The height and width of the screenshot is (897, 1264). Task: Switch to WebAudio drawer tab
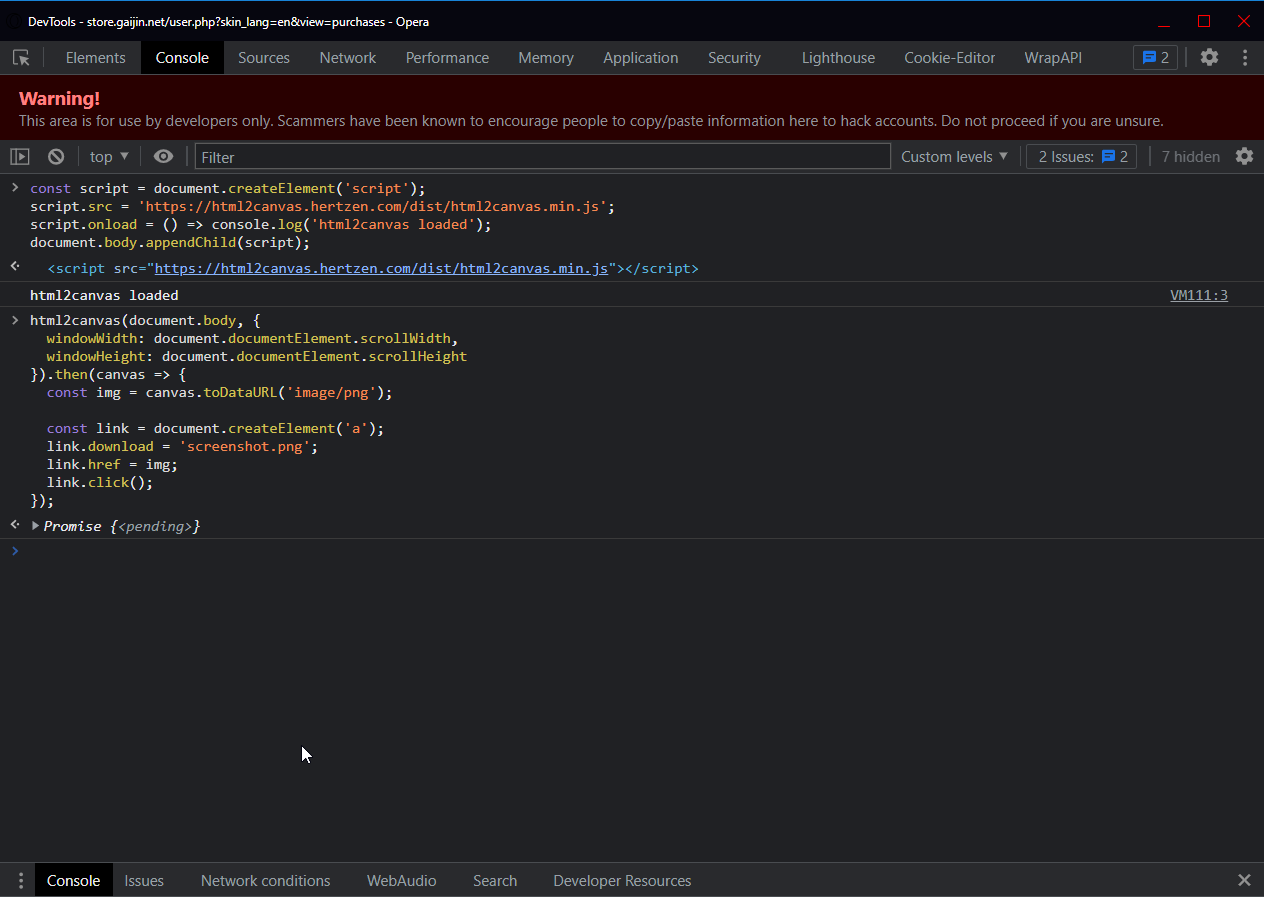point(401,880)
